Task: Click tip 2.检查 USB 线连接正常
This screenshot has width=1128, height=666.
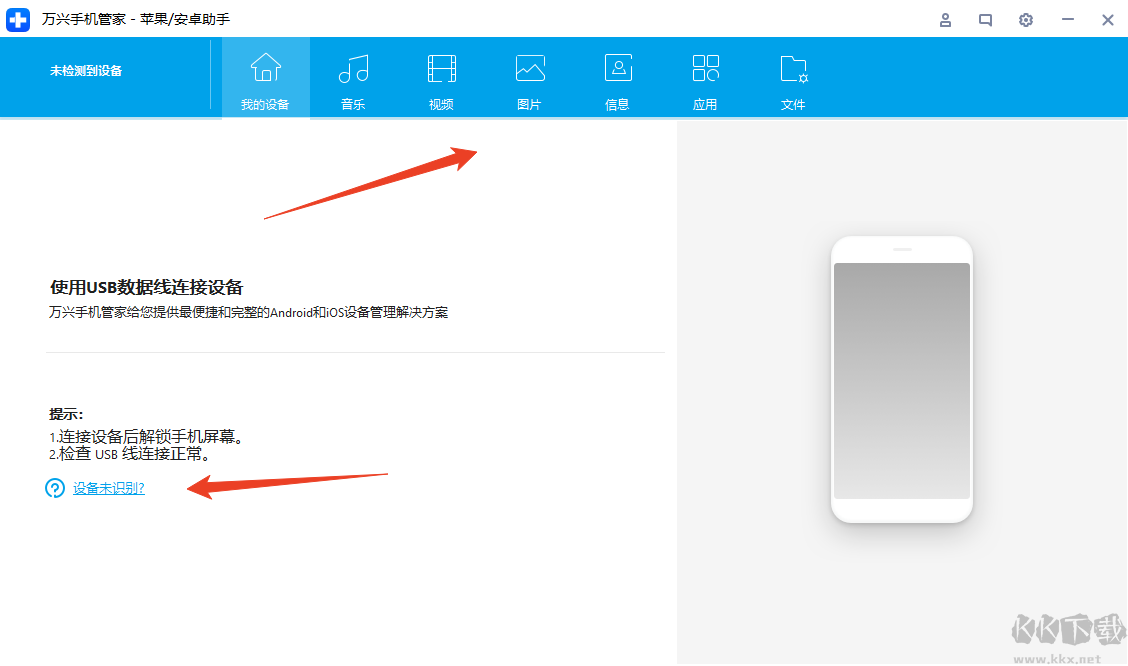Action: point(130,454)
